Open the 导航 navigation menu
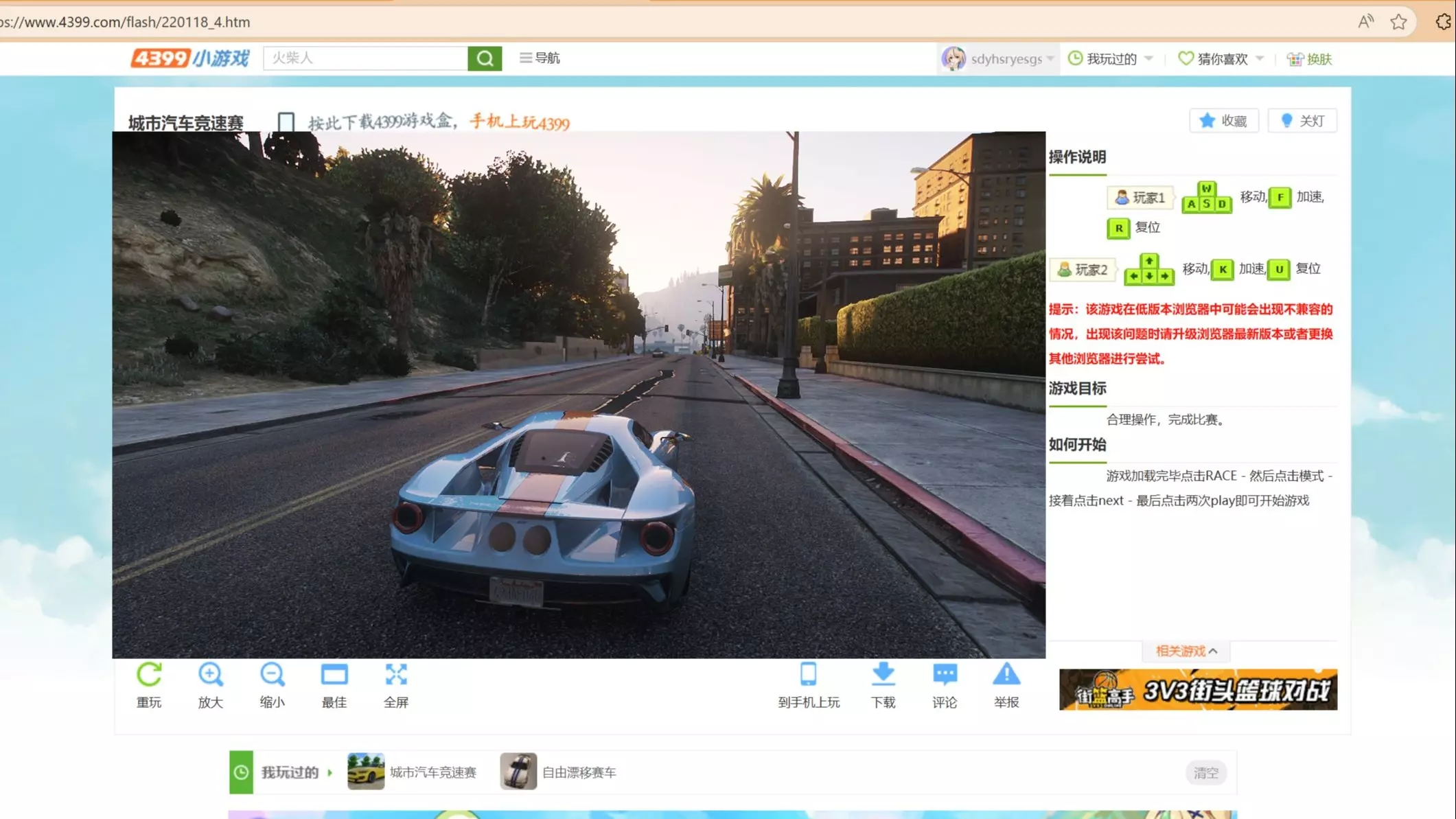 coord(540,58)
